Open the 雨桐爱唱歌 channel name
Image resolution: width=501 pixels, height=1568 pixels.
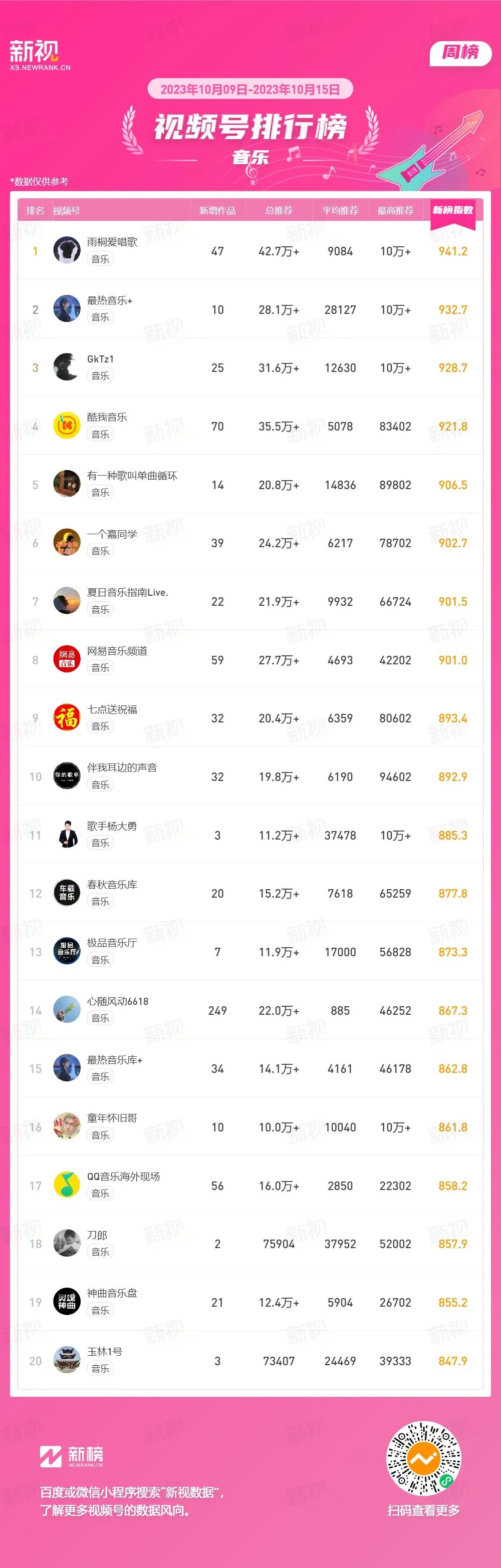click(112, 242)
